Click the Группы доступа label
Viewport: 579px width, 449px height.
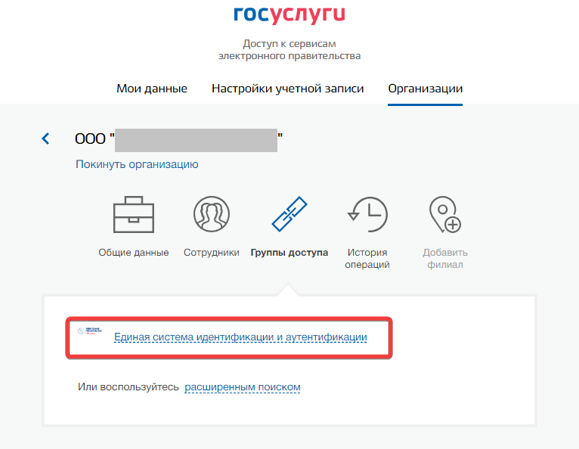click(289, 253)
